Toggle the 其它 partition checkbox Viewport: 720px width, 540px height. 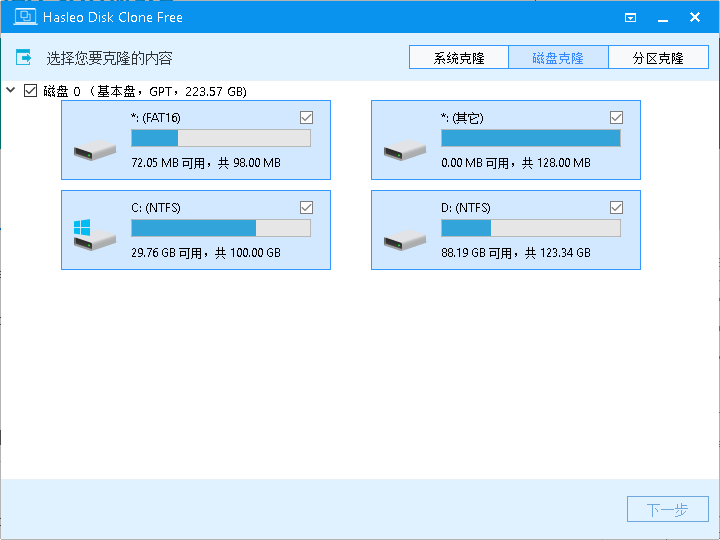[616, 118]
